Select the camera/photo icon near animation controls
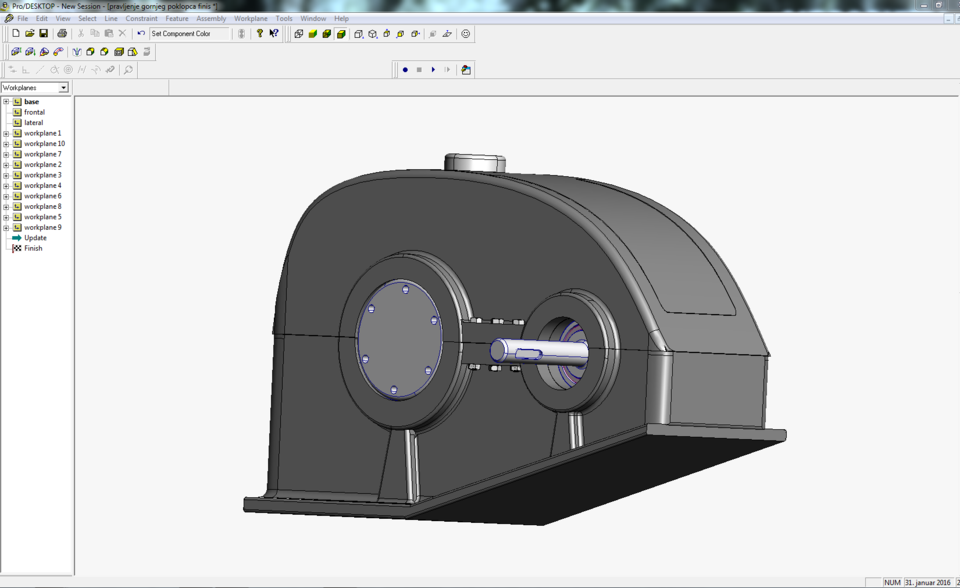This screenshot has width=960, height=588. (465, 69)
